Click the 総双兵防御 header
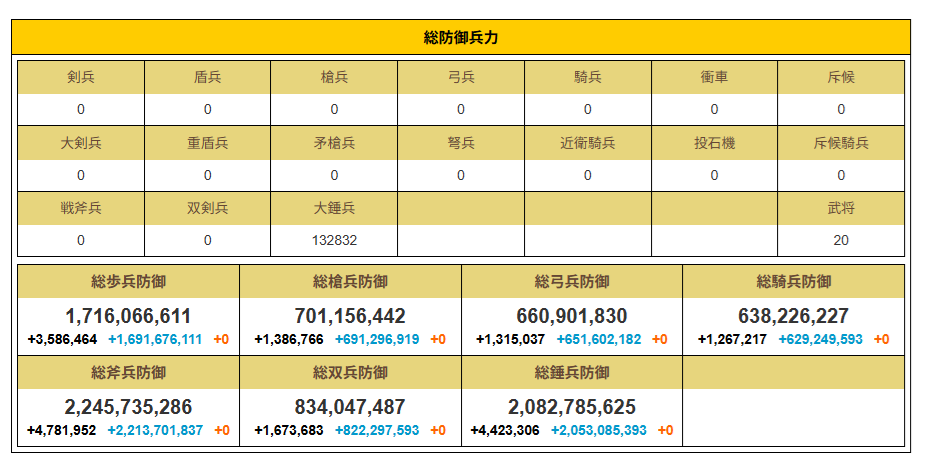925x464 pixels. [350, 373]
